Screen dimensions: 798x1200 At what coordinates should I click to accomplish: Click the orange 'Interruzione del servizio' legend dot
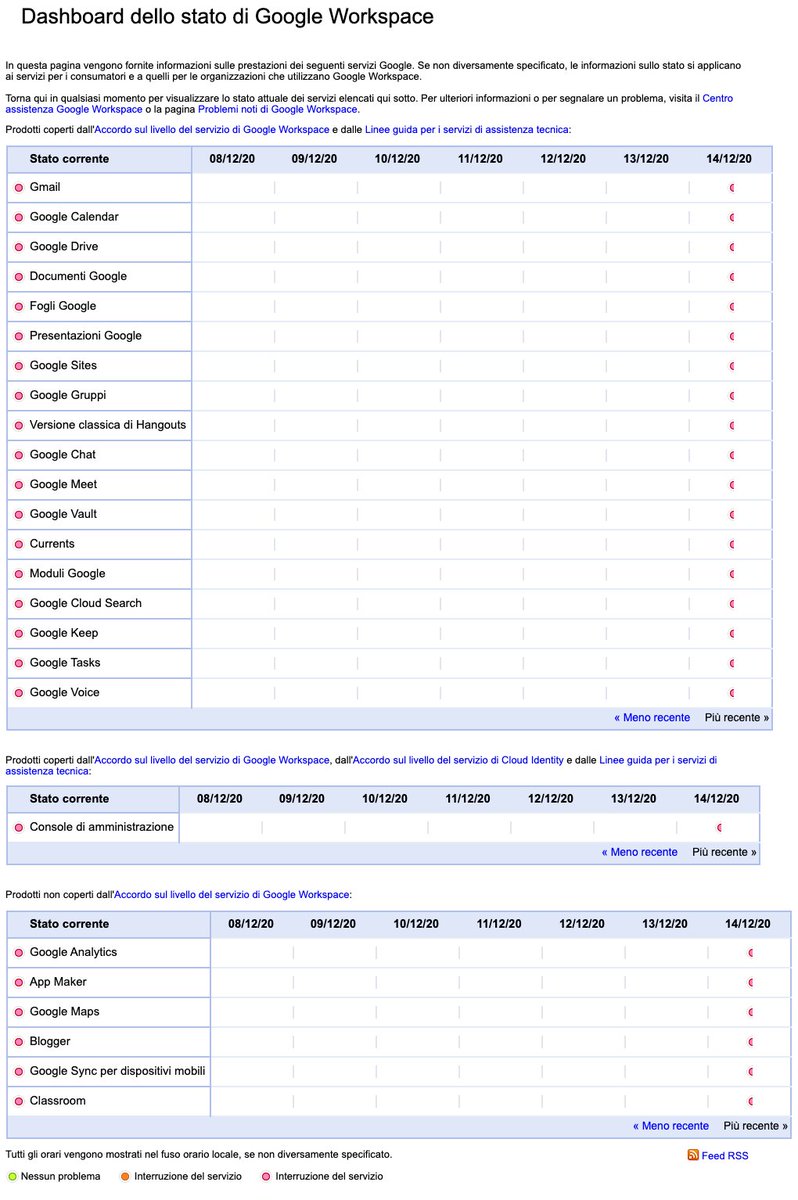tap(125, 1177)
